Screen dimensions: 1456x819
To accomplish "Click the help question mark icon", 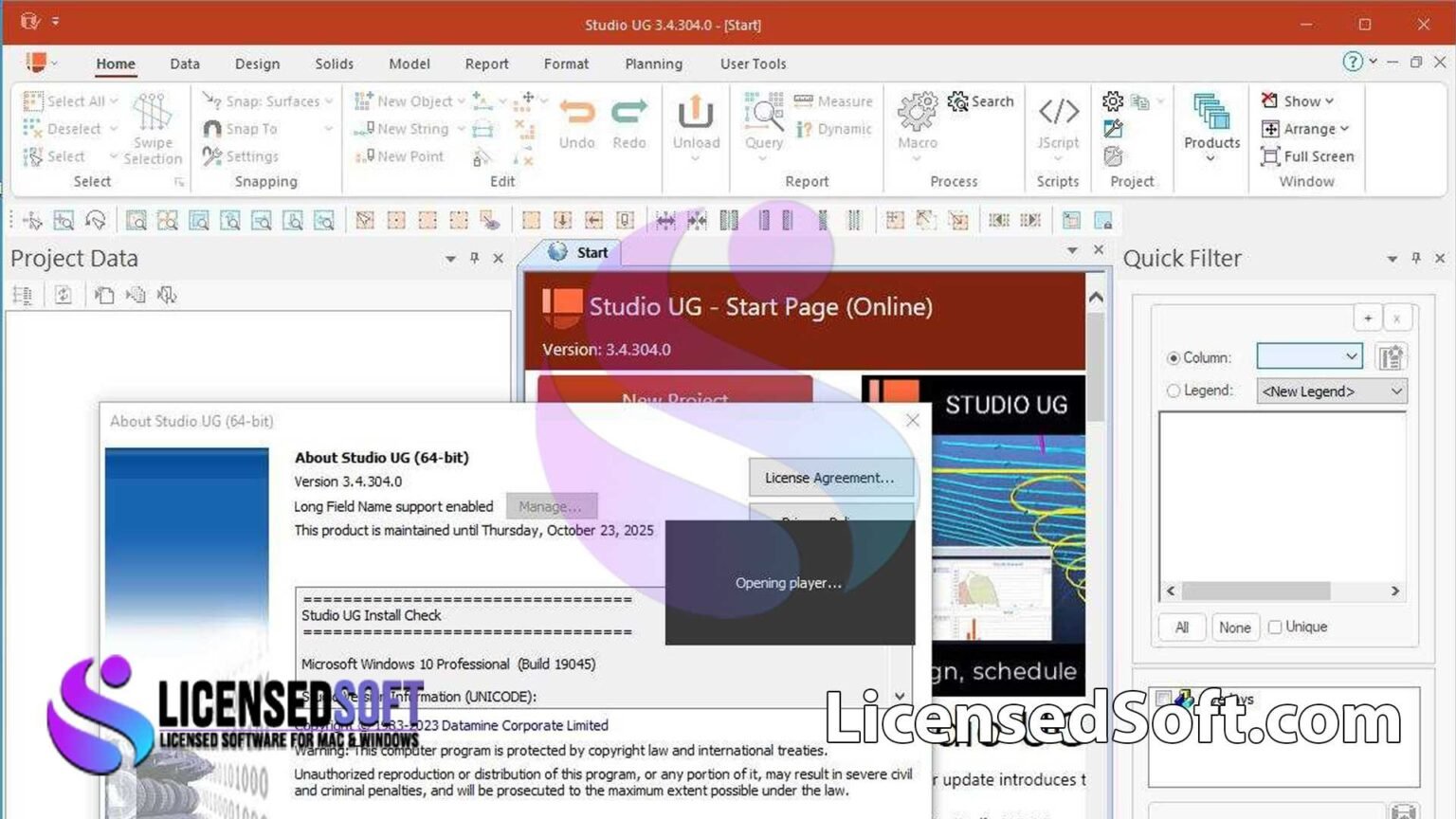I will click(x=1353, y=62).
